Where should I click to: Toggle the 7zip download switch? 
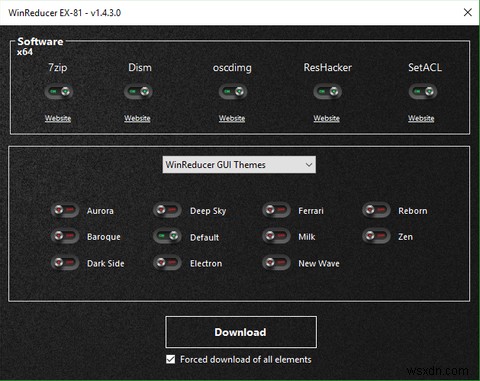click(x=59, y=91)
